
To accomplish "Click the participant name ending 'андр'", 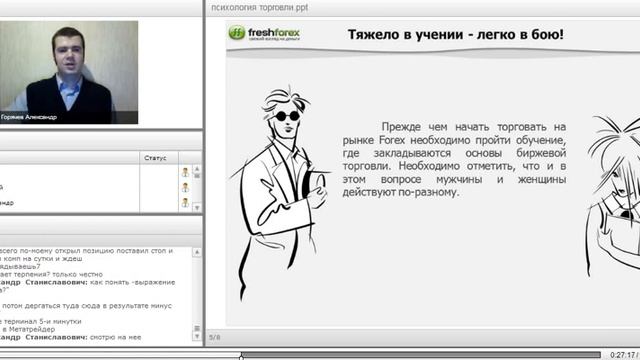I will coord(7,203).
